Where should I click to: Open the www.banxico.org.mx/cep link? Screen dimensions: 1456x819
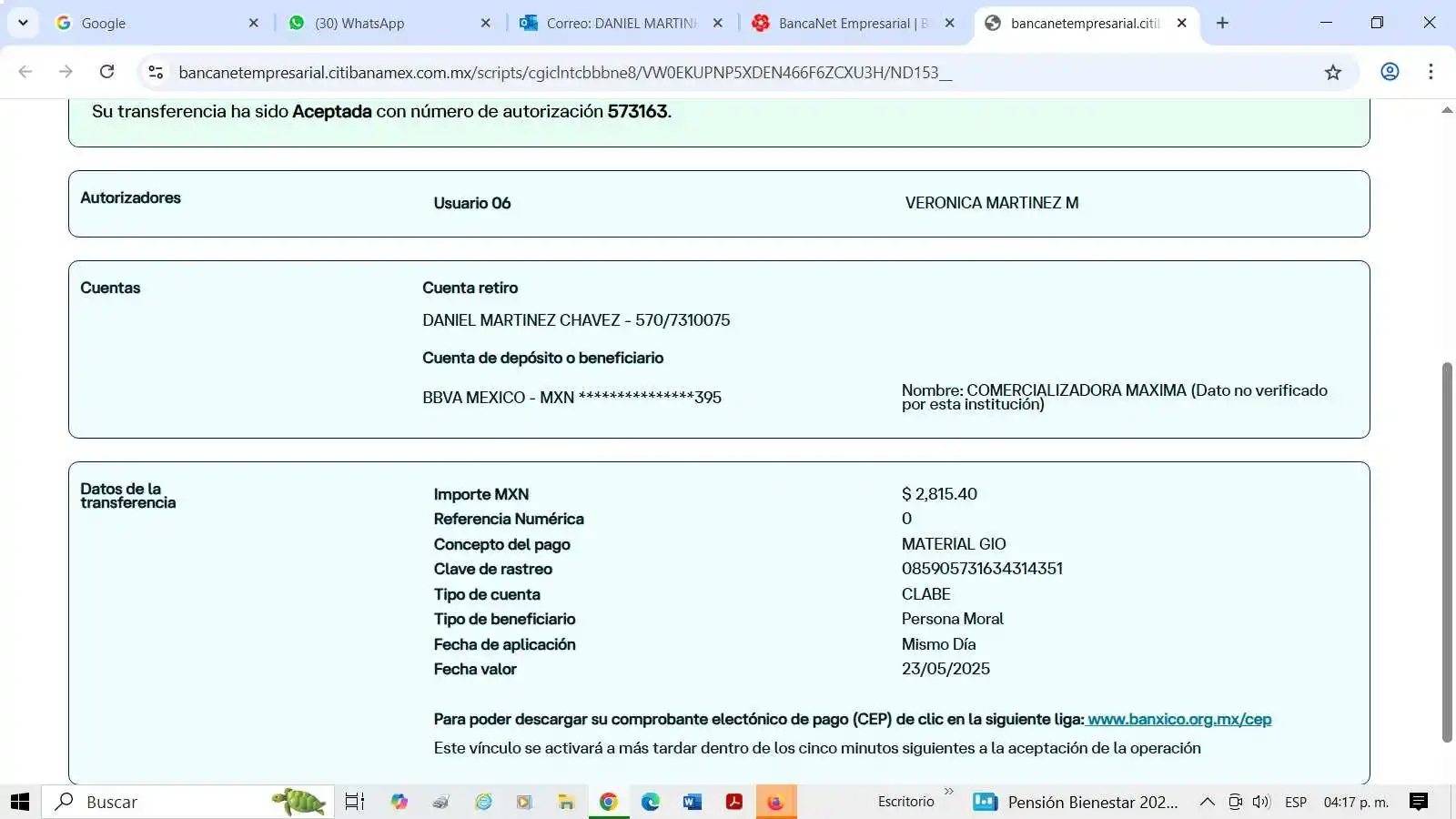click(1179, 719)
